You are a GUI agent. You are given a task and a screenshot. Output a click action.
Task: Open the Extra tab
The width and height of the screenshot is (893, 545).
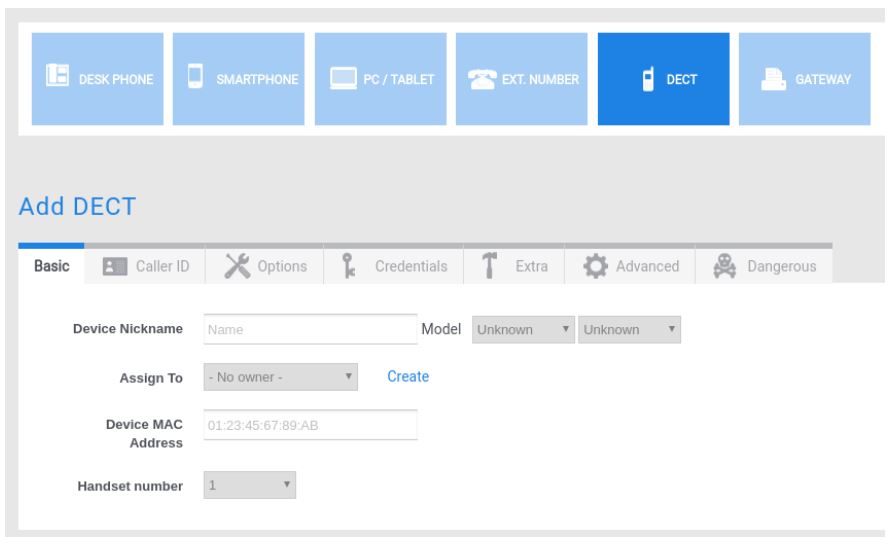pos(510,266)
